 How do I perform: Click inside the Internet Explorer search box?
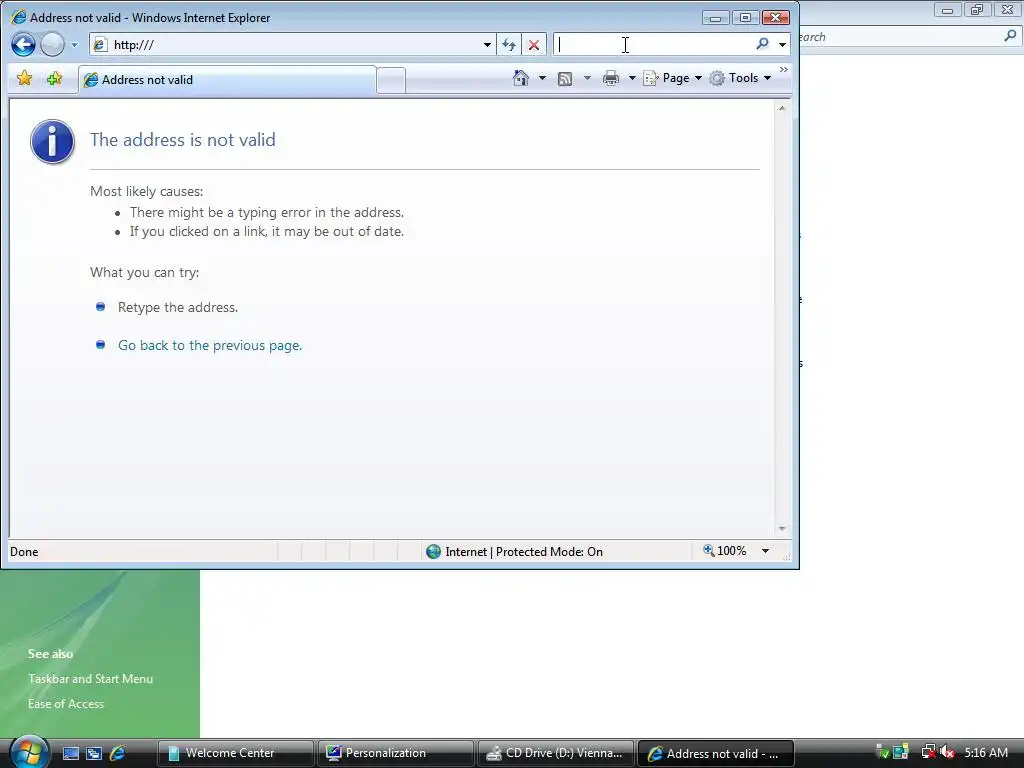pyautogui.click(x=653, y=44)
